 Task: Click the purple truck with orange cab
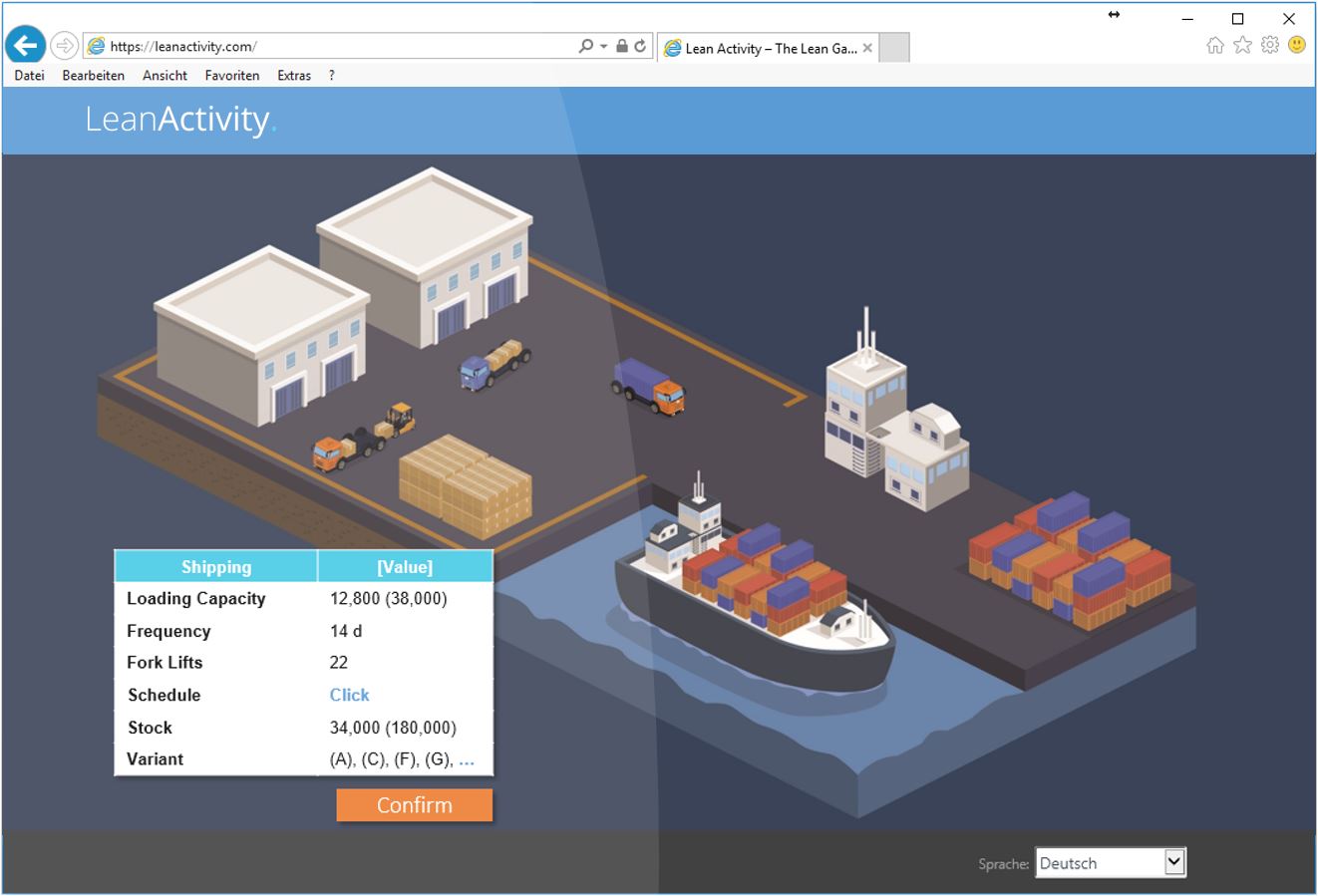649,386
